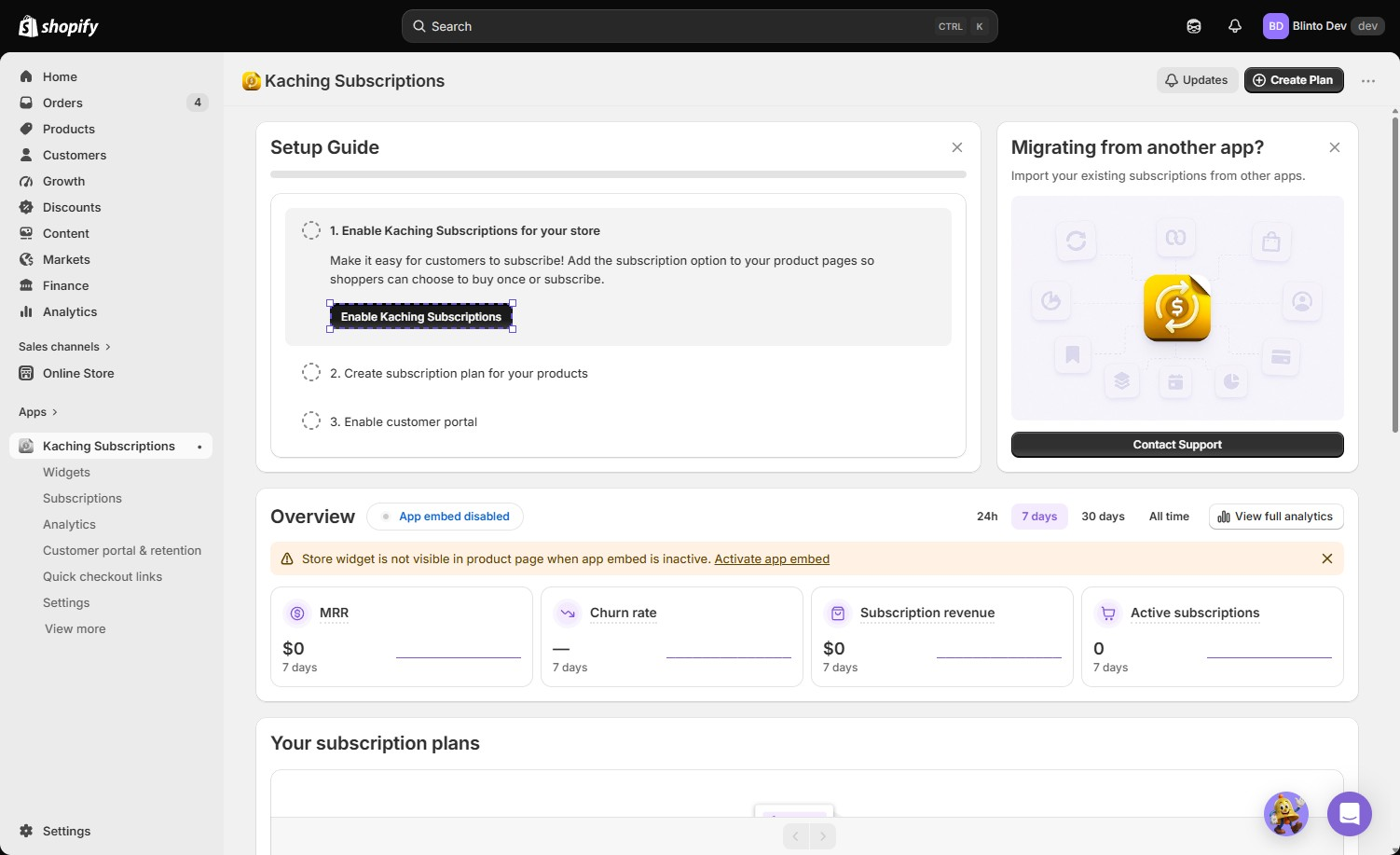Select the 30 days time range
Image resolution: width=1400 pixels, height=855 pixels.
[x=1103, y=517]
